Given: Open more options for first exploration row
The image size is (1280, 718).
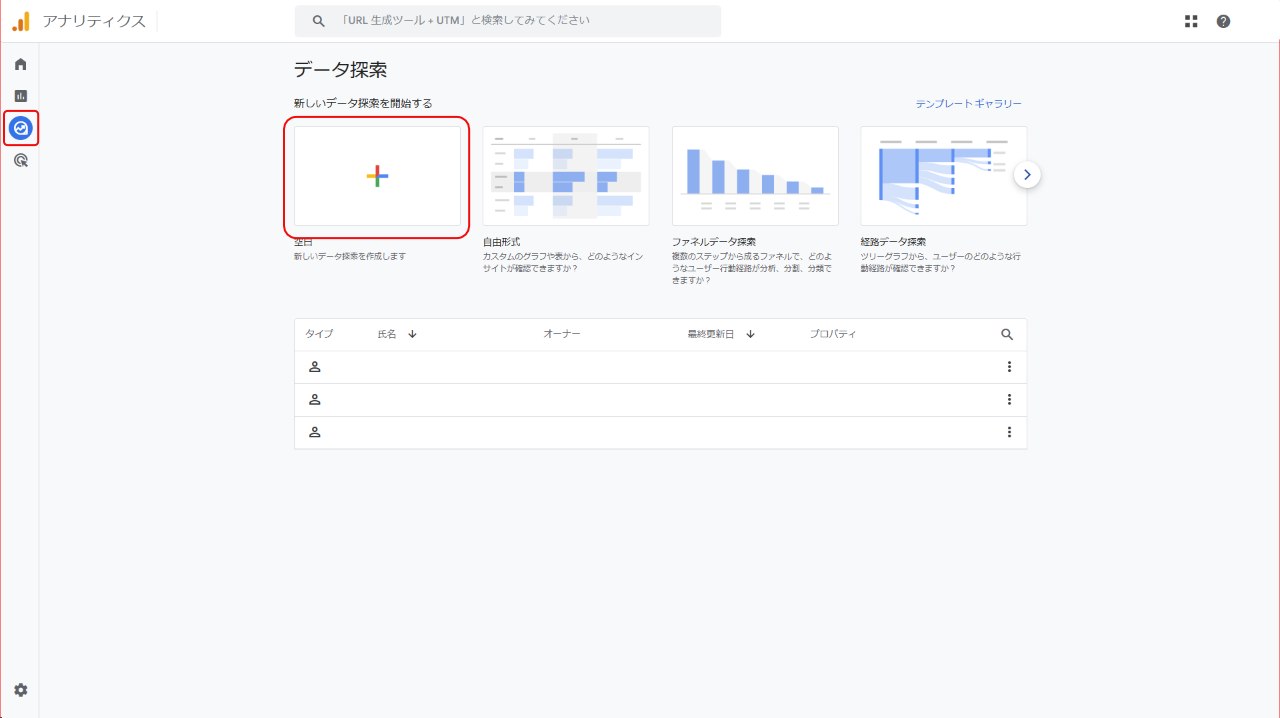Looking at the screenshot, I should click(x=1009, y=367).
